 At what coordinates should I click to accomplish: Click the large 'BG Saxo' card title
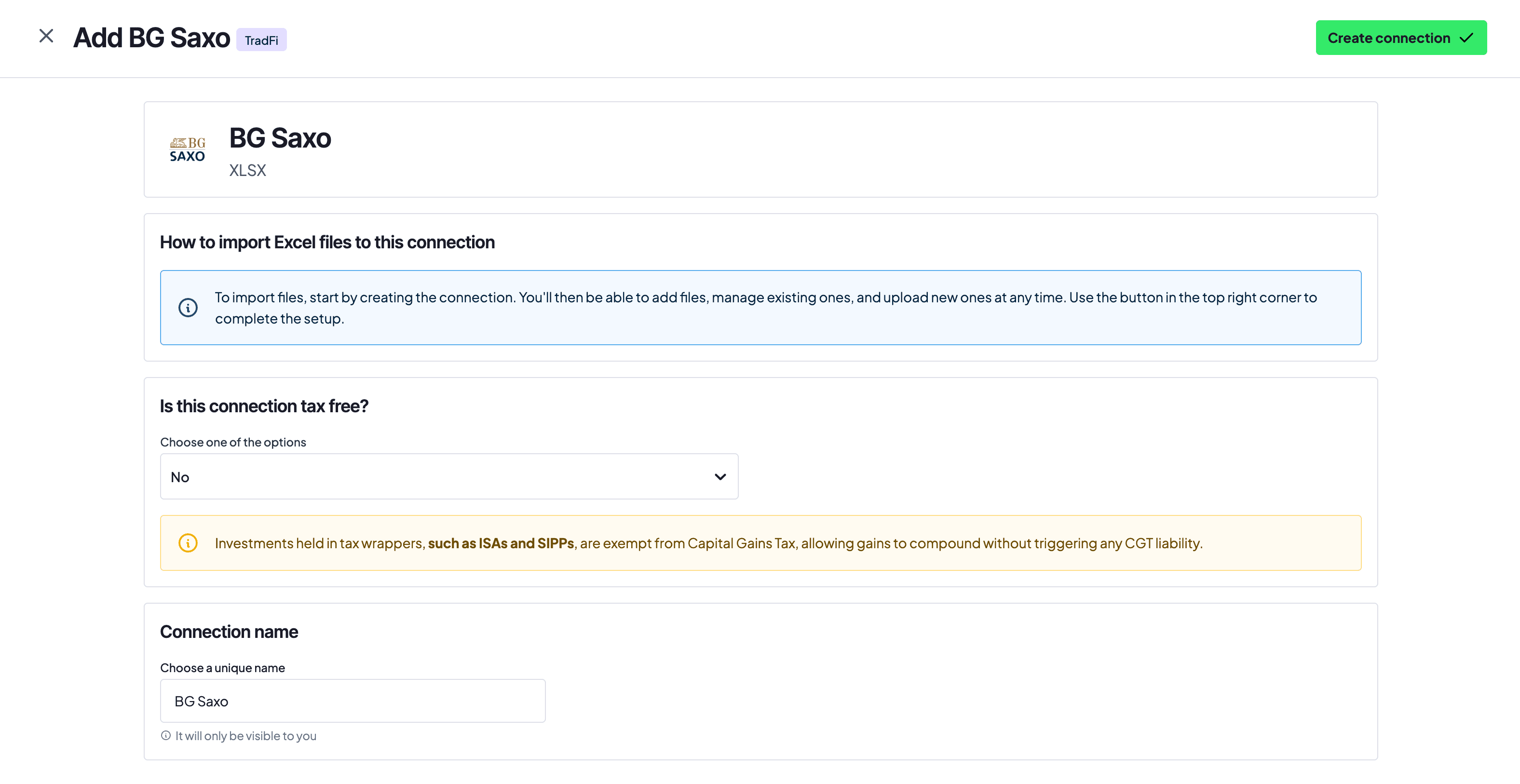[280, 139]
